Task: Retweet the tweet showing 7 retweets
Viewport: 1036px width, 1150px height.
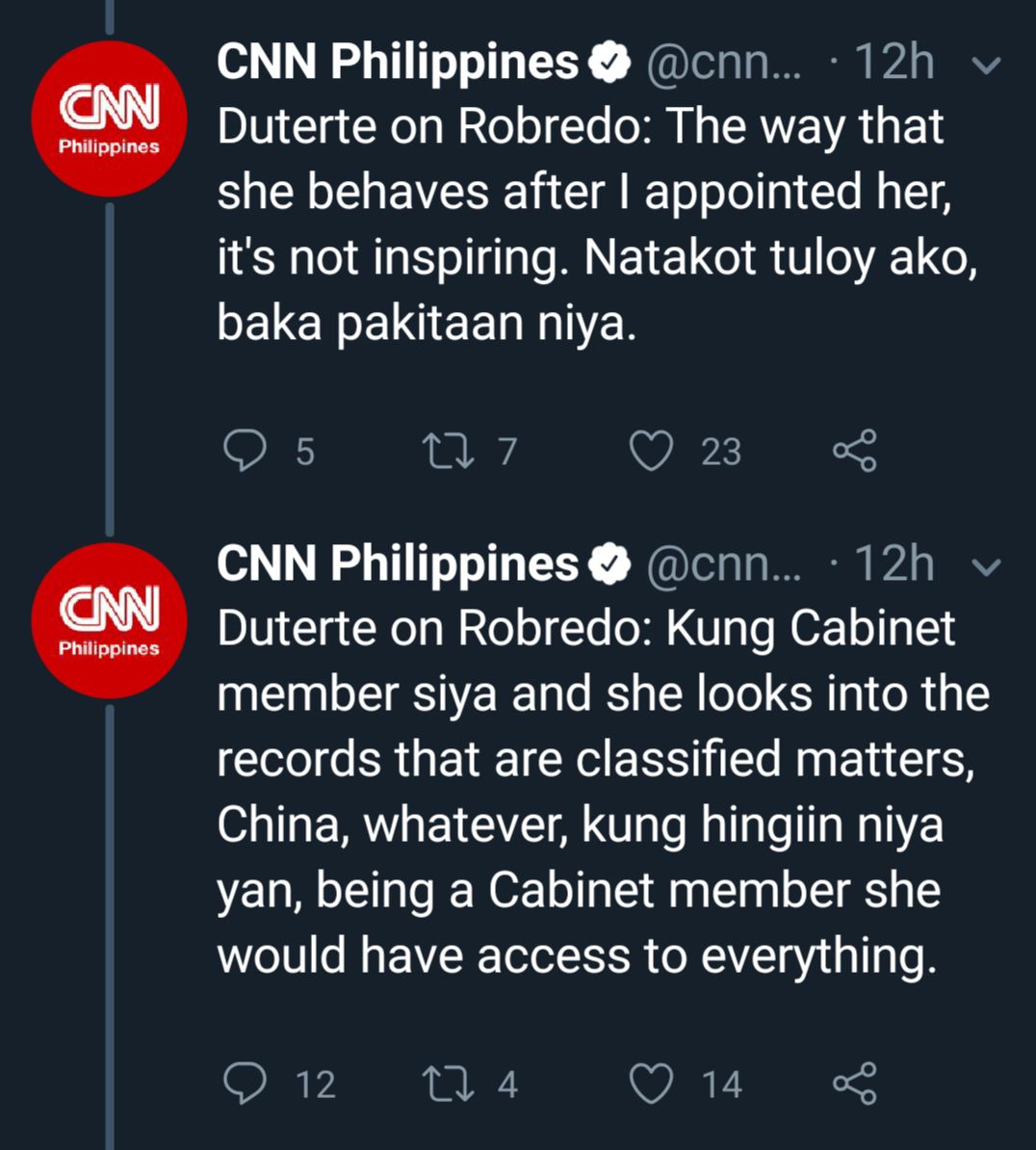Action: pyautogui.click(x=450, y=451)
